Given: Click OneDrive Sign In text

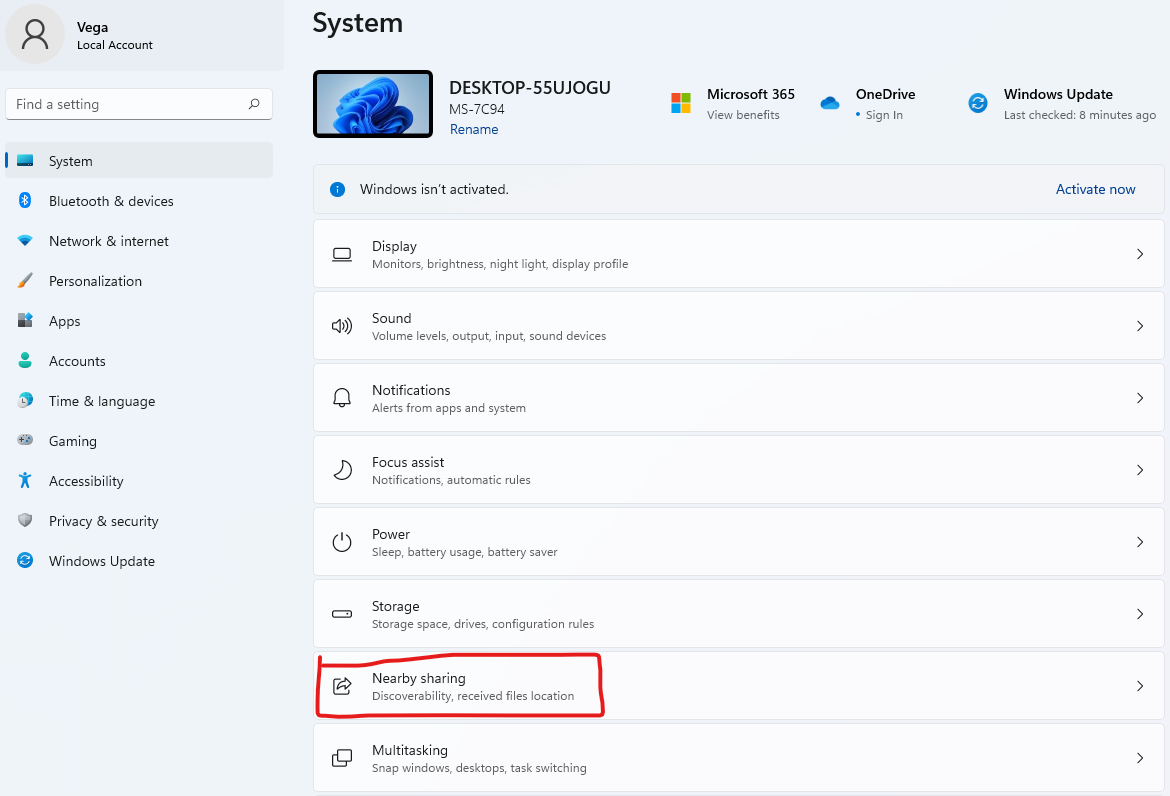Looking at the screenshot, I should [x=883, y=115].
